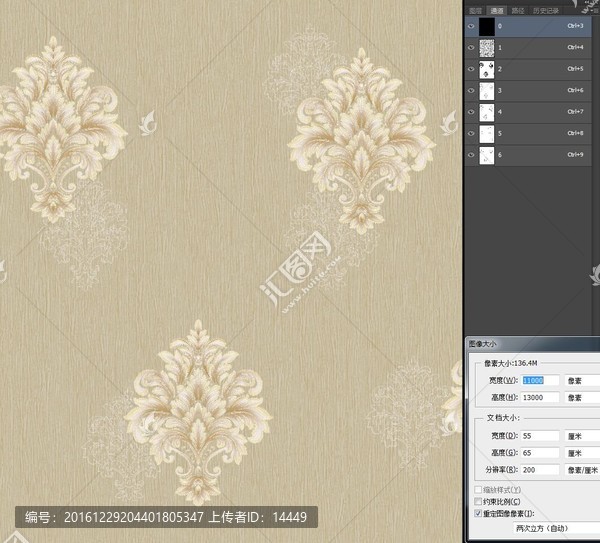Image resolution: width=600 pixels, height=543 pixels.
Task: Click the 文档大小 group label
Action: pyautogui.click(x=503, y=418)
